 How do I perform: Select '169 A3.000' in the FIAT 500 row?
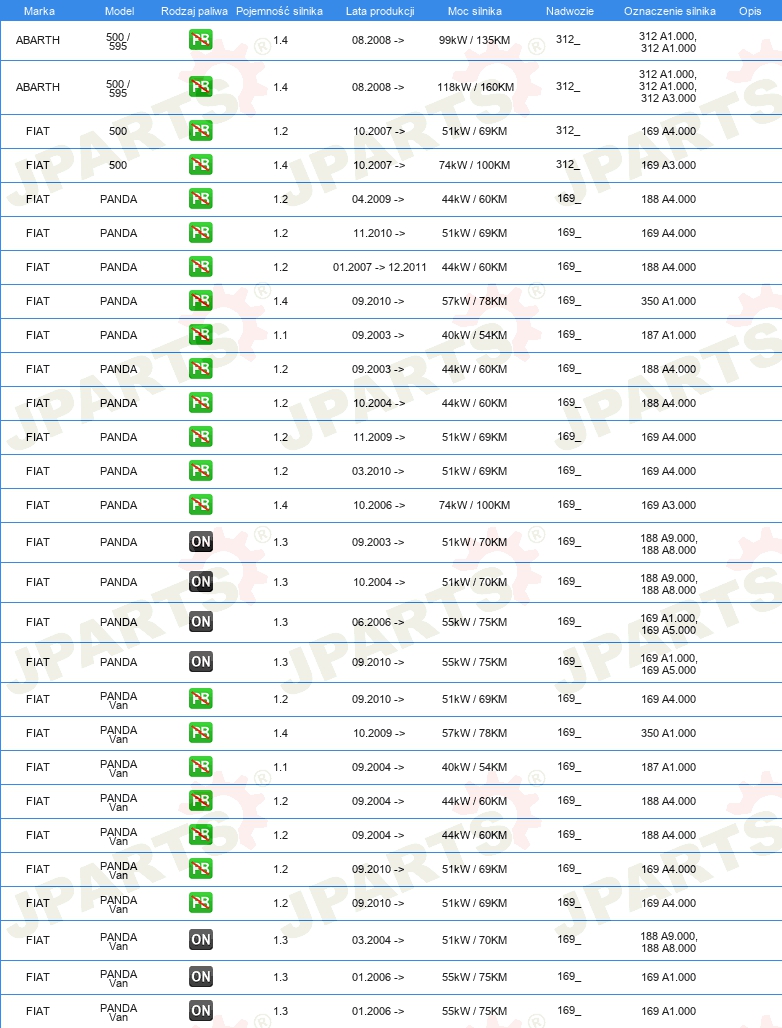(x=669, y=165)
